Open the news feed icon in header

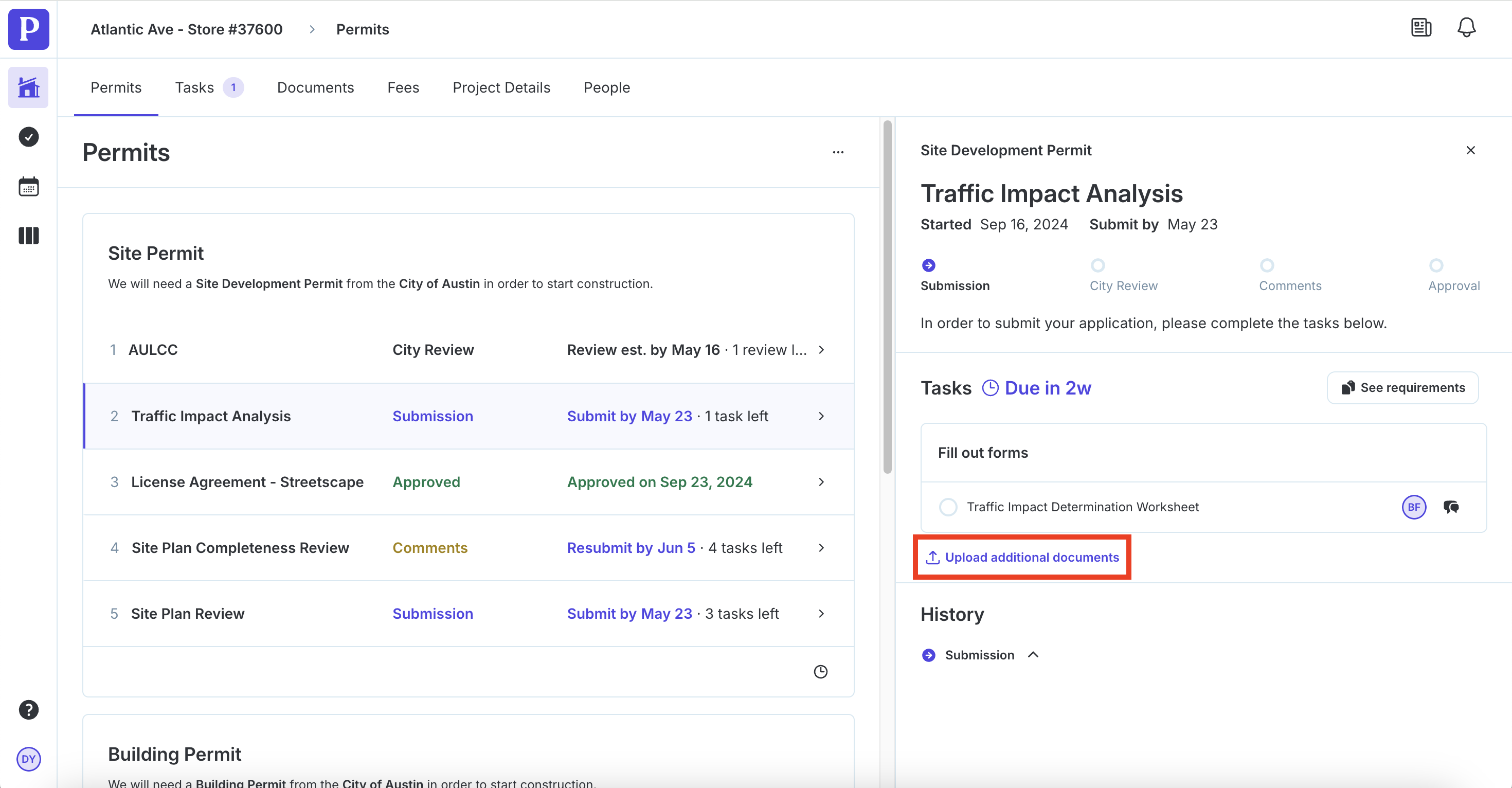pyautogui.click(x=1420, y=28)
